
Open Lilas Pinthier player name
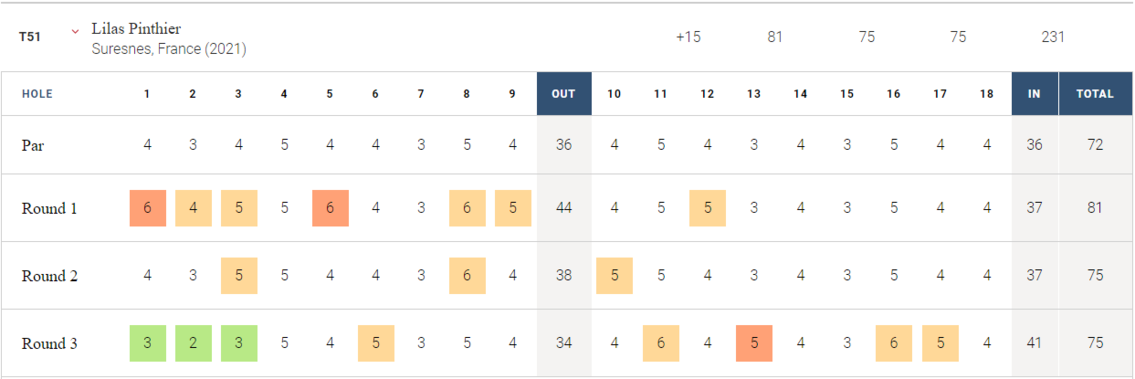click(x=136, y=29)
